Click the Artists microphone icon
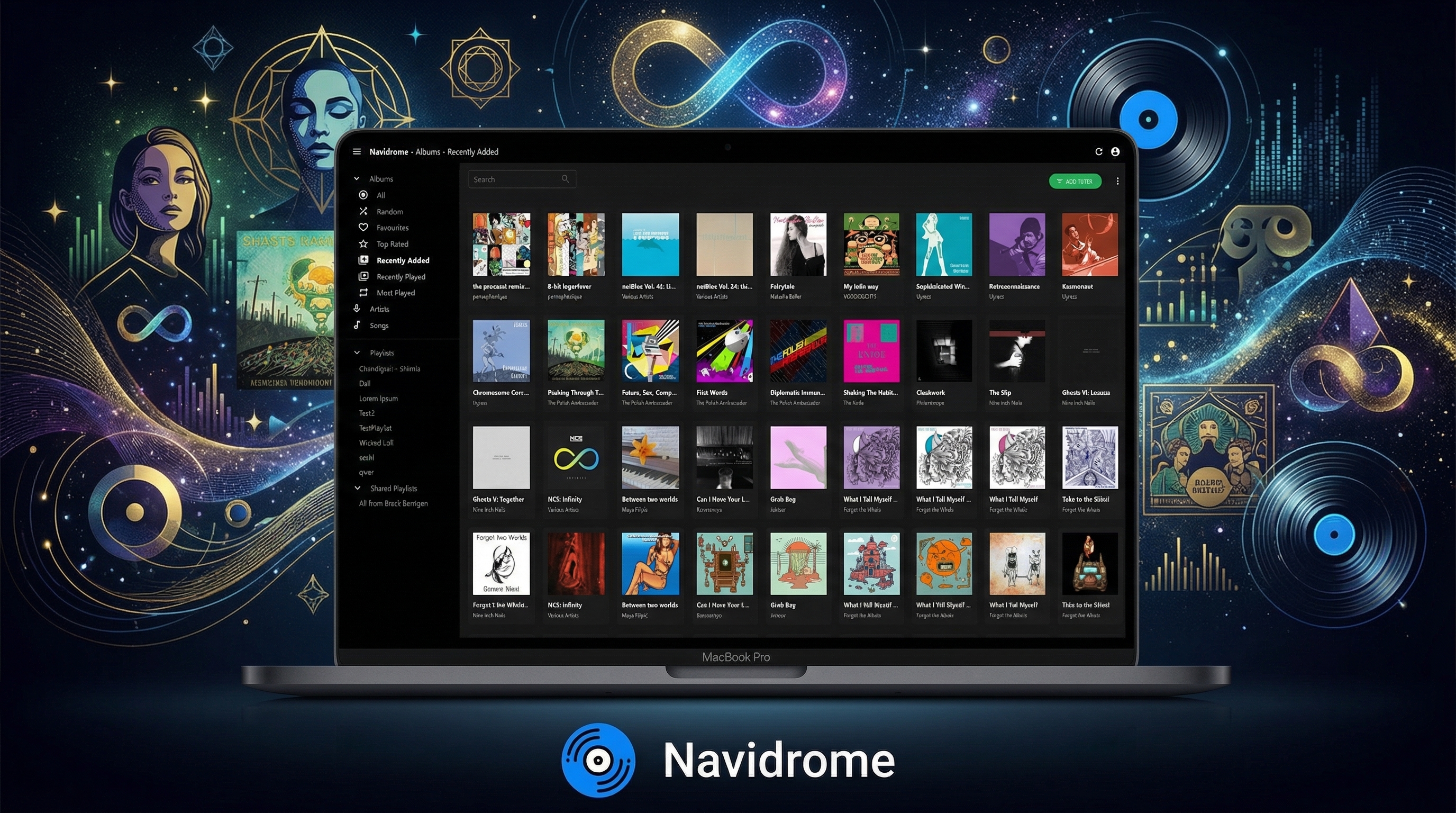1456x813 pixels. [357, 309]
